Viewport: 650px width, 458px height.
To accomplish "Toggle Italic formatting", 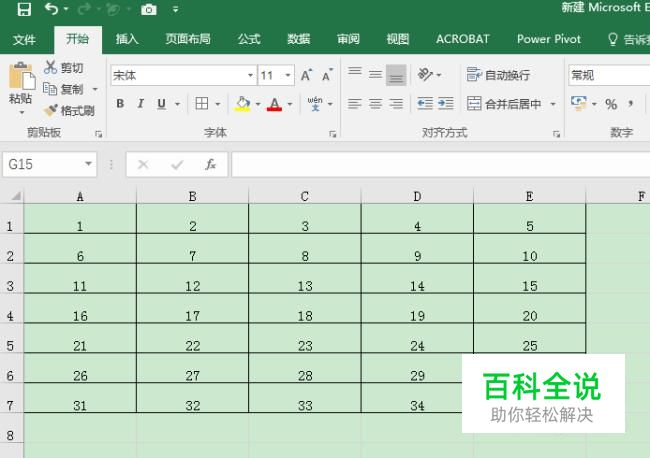I will (141, 104).
